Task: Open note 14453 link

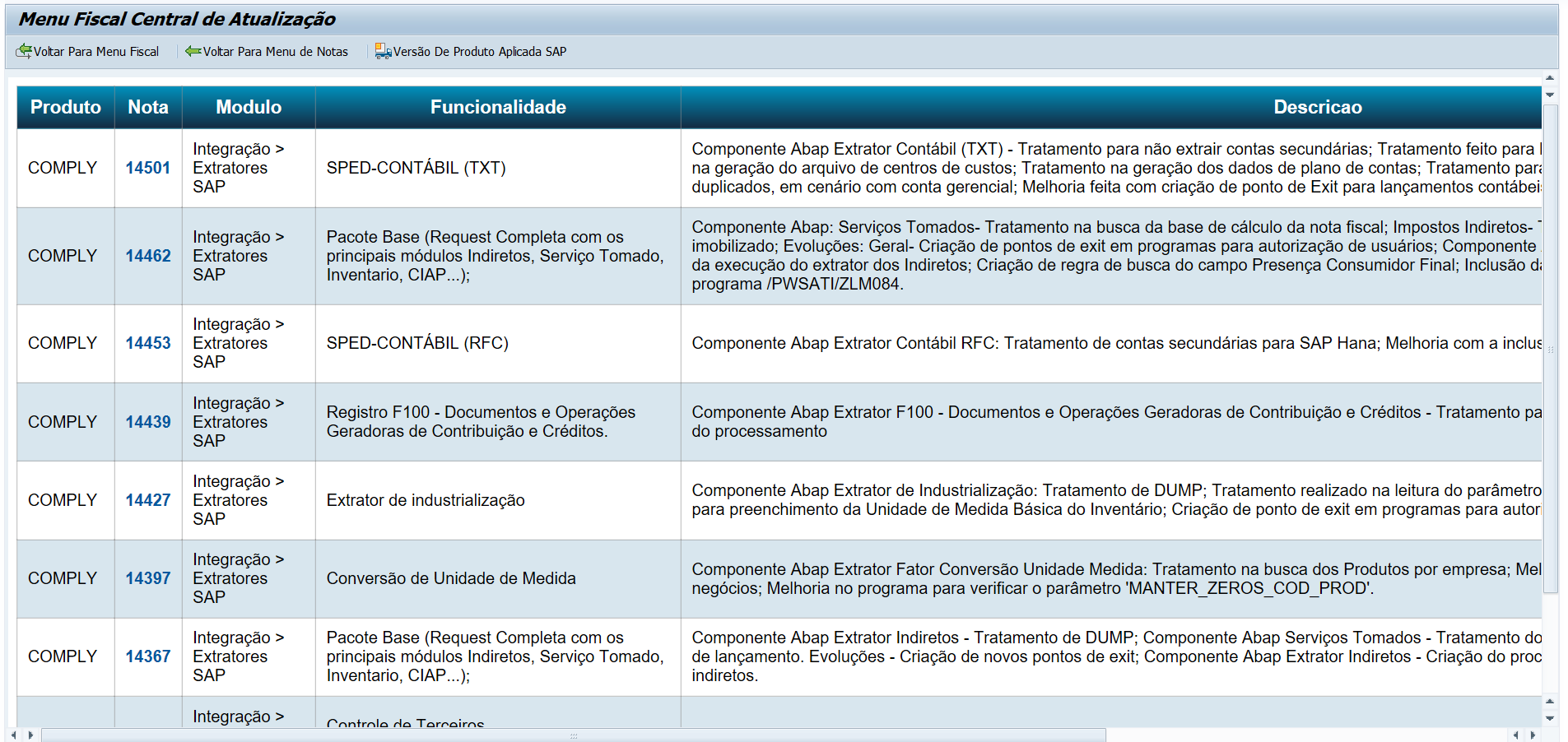Action: 148,343
